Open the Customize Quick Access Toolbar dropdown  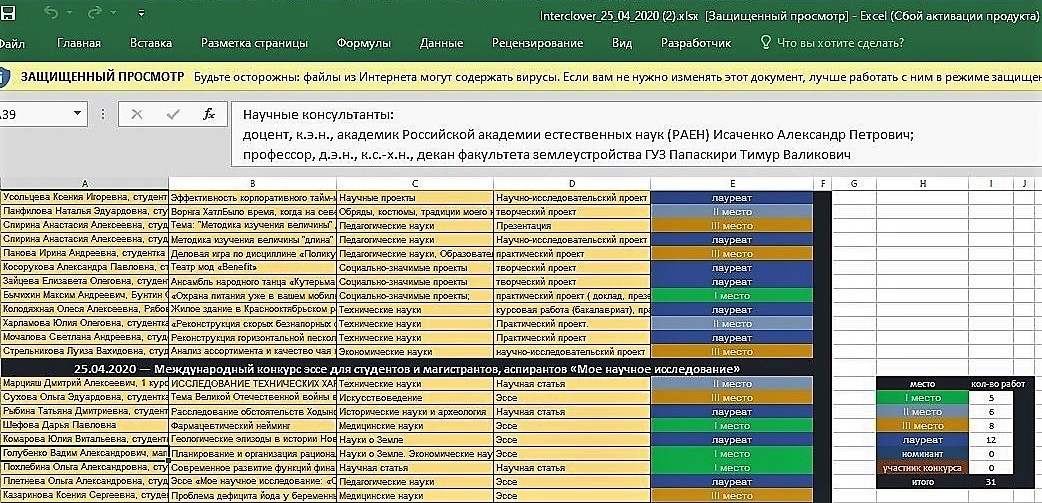tap(142, 13)
